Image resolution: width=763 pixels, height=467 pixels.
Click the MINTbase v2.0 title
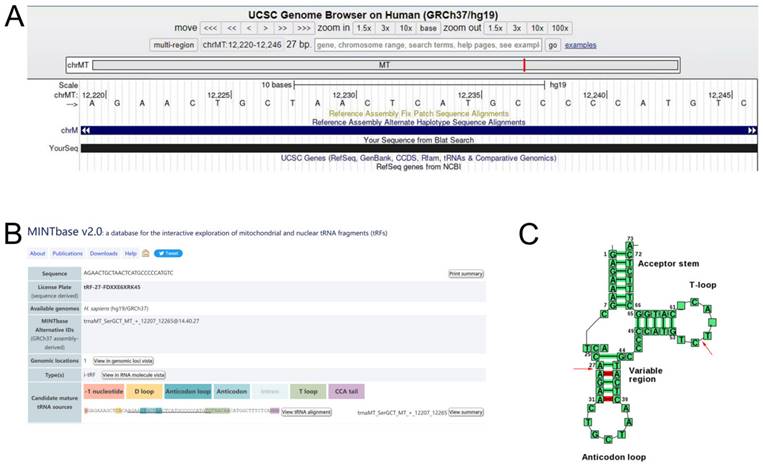[x=65, y=232]
